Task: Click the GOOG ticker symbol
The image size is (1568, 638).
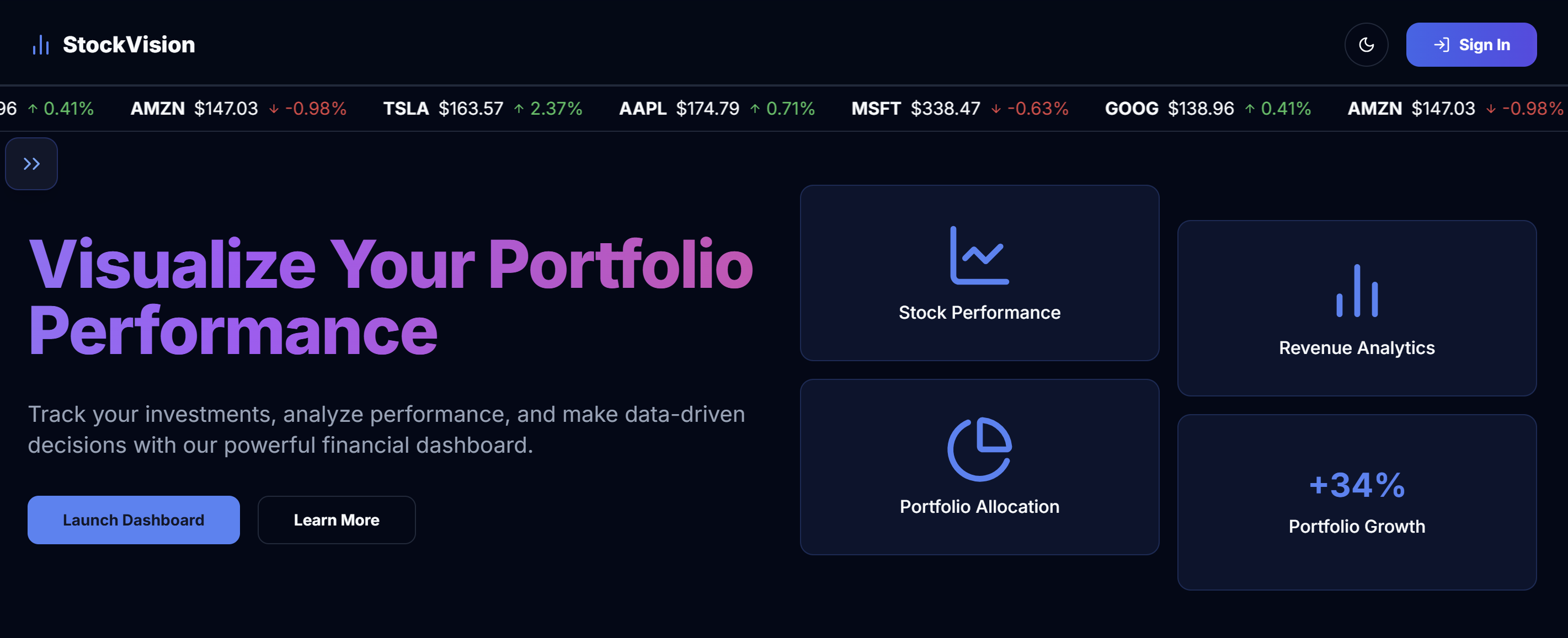Action: click(1132, 108)
